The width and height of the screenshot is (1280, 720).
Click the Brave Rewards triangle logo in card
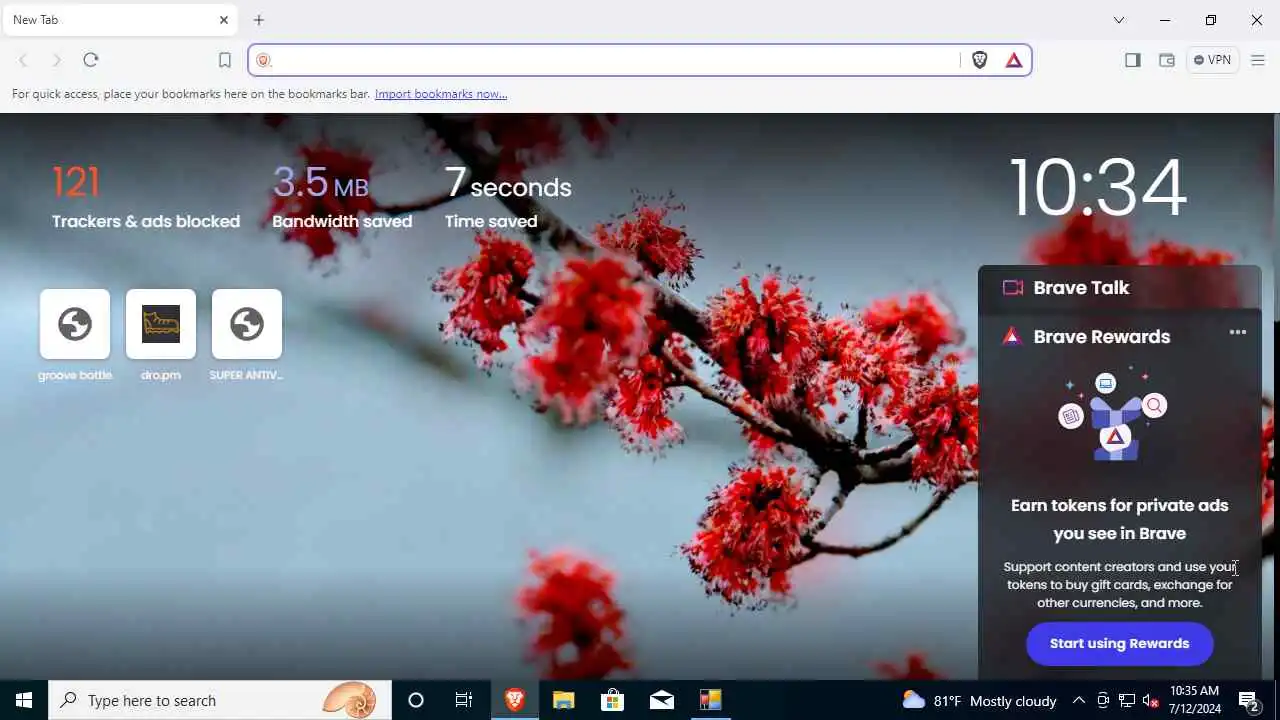(x=1012, y=337)
